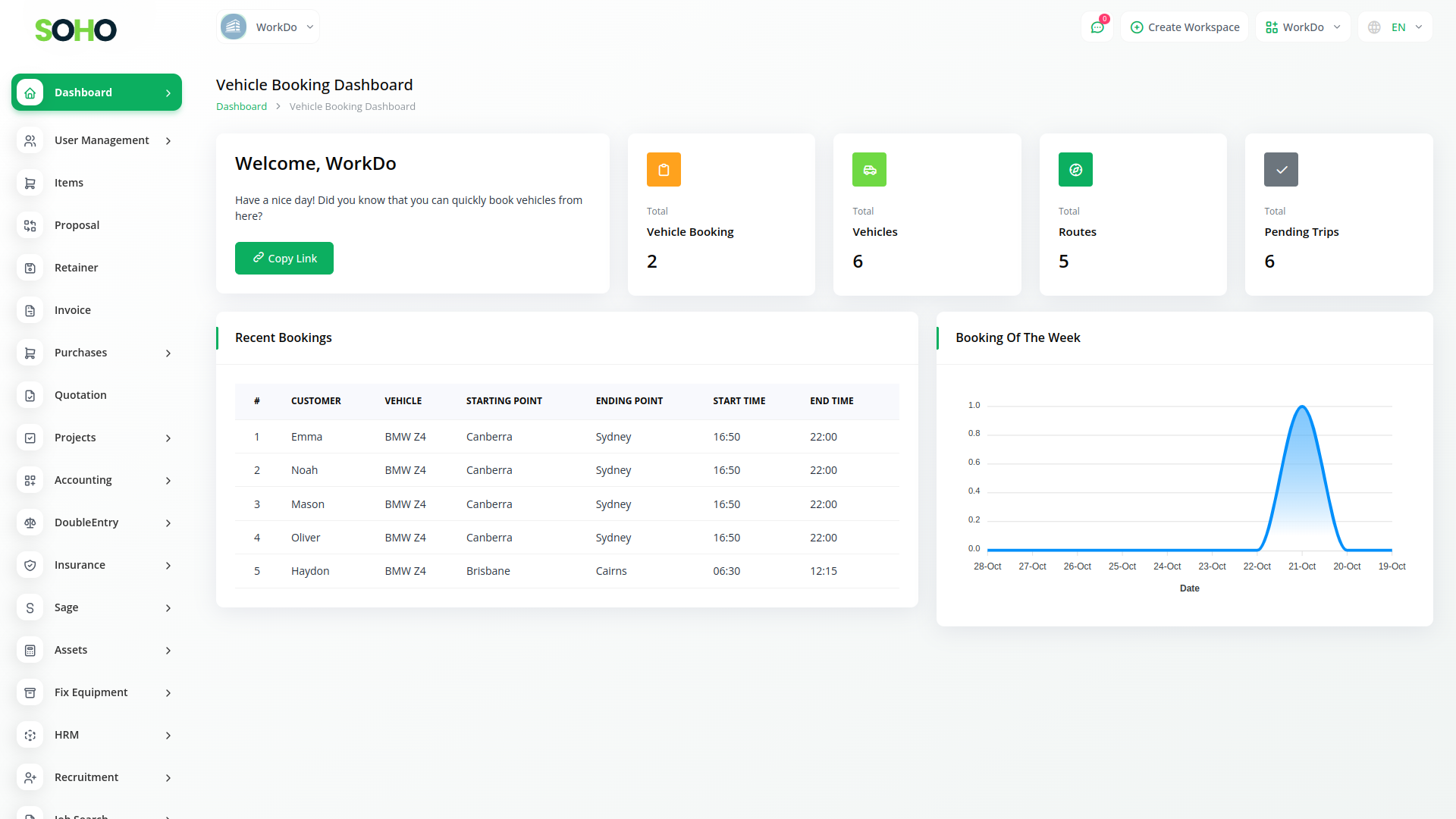This screenshot has height=819, width=1456.
Task: Open the chat messages notification icon
Action: (1097, 27)
